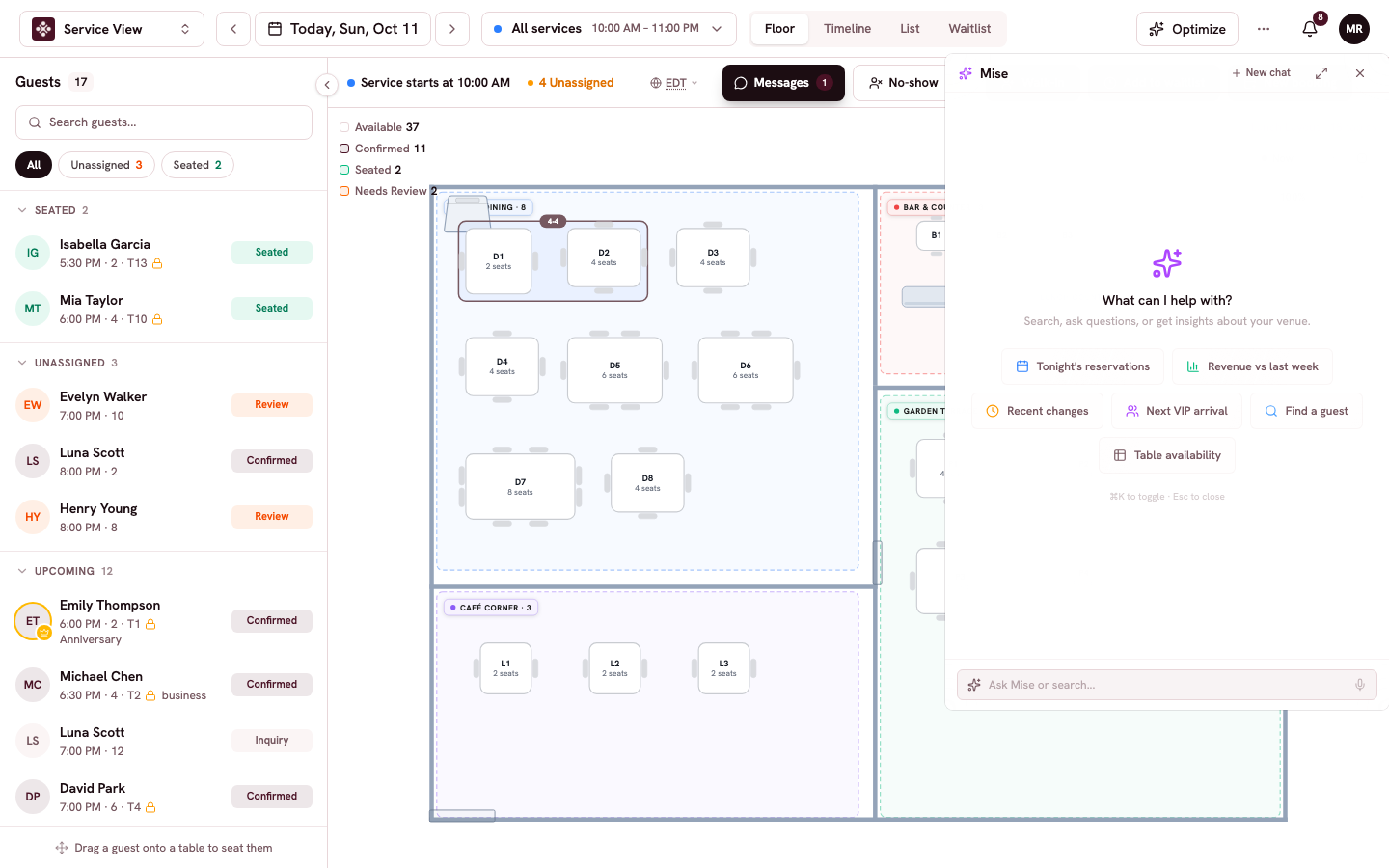Click the microphone icon in Mise input
Image resolution: width=1389 pixels, height=868 pixels.
pyautogui.click(x=1360, y=685)
